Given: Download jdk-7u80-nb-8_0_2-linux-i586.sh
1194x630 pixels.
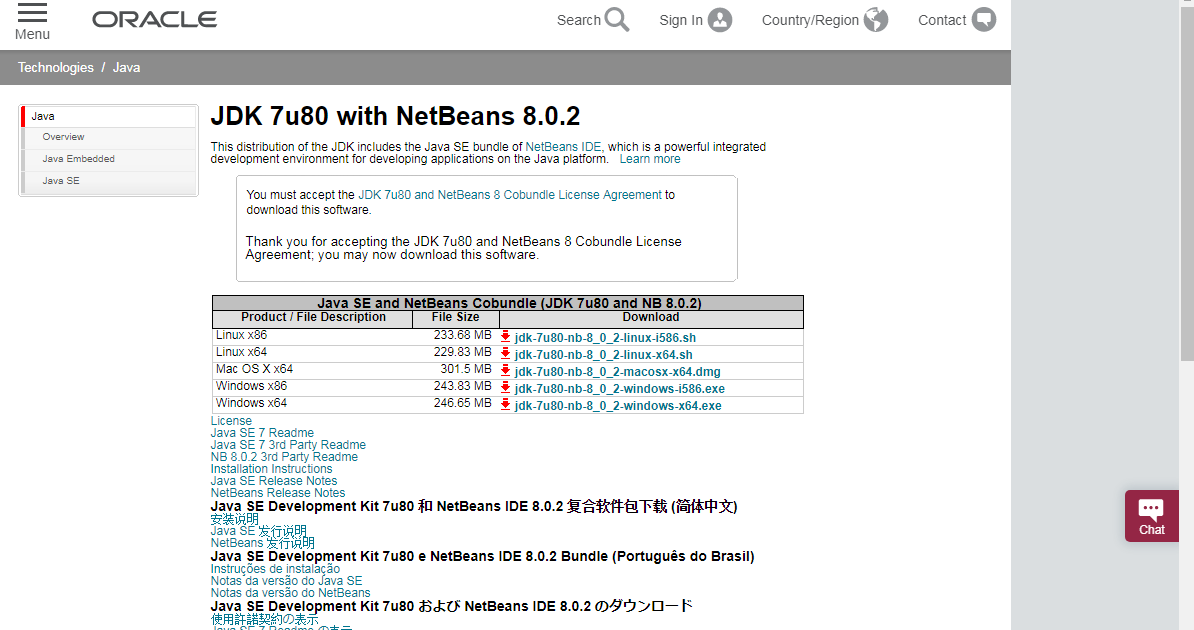Looking at the screenshot, I should pos(605,337).
